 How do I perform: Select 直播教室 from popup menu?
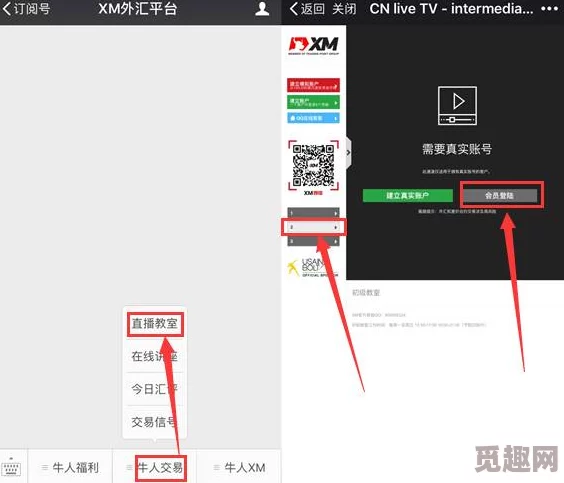tap(155, 324)
